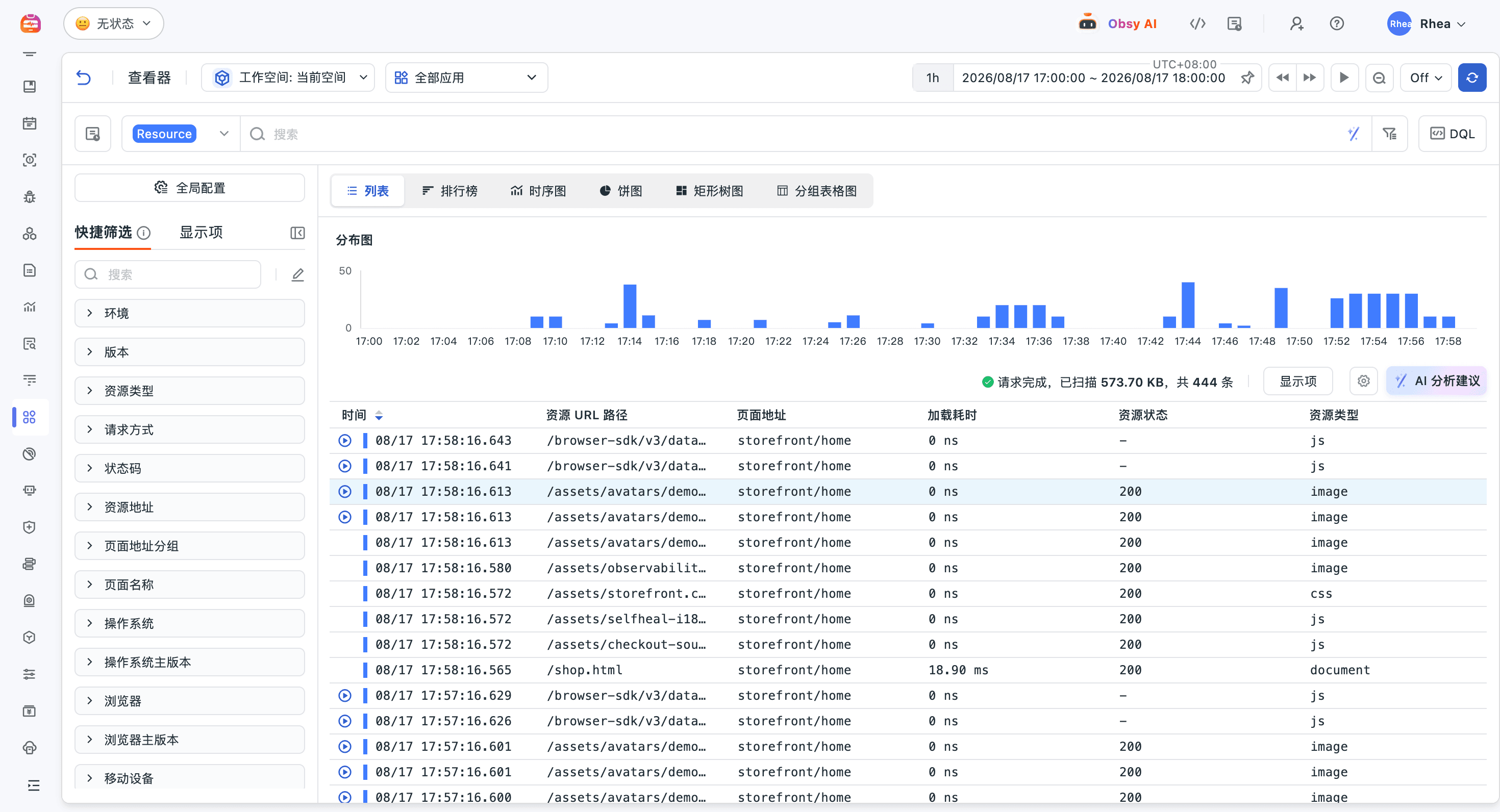Screen dimensions: 1500x812
Task: Switch to the 分组表格图 view tab
Action: [x=816, y=191]
